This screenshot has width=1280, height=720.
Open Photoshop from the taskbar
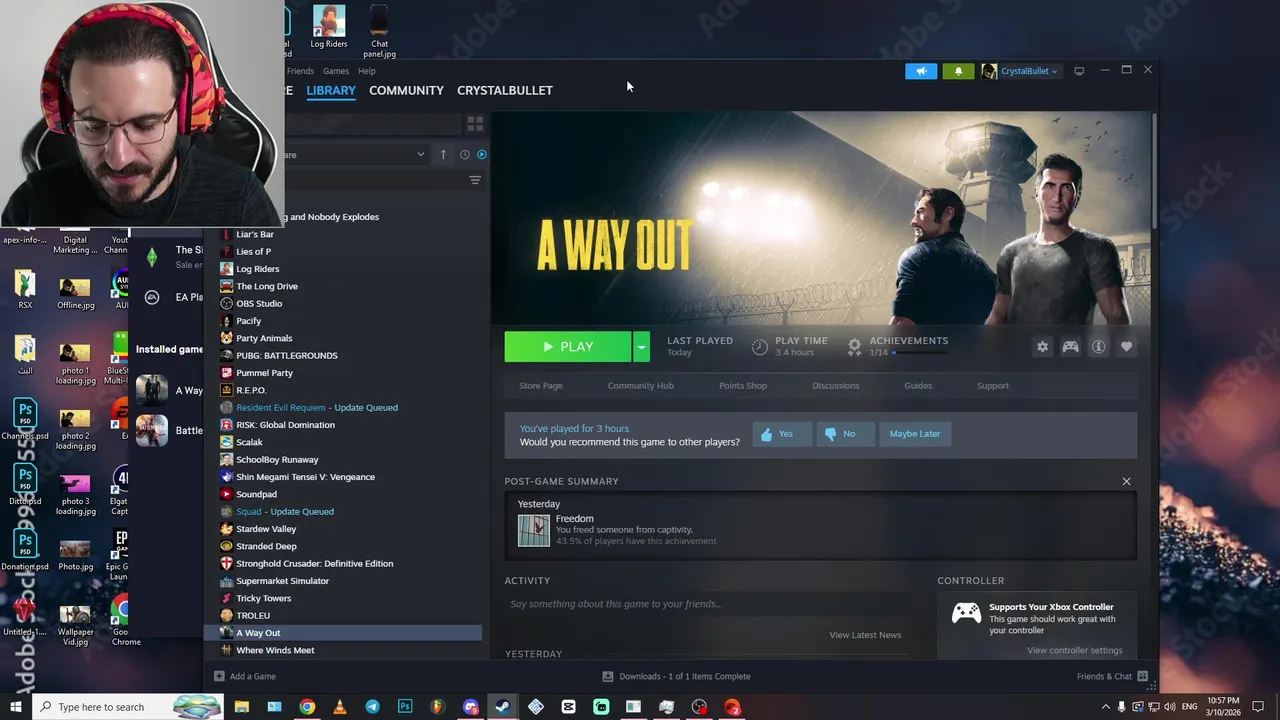(405, 707)
